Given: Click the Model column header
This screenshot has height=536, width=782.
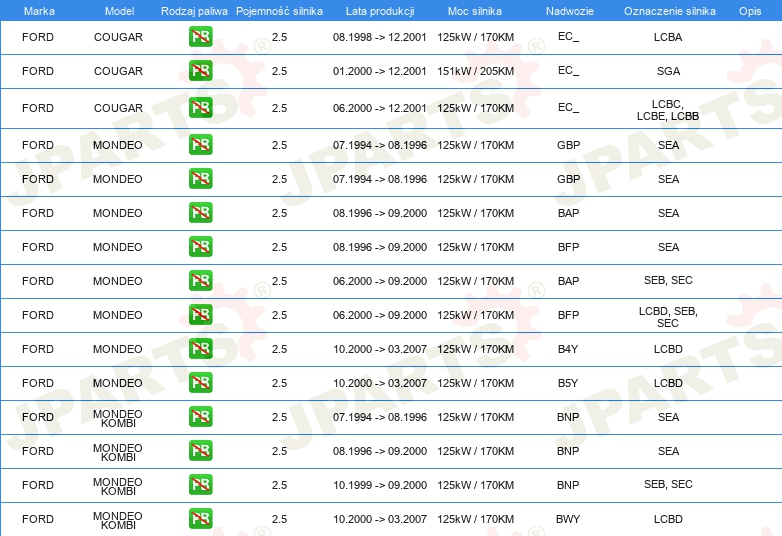Looking at the screenshot, I should coord(119,11).
